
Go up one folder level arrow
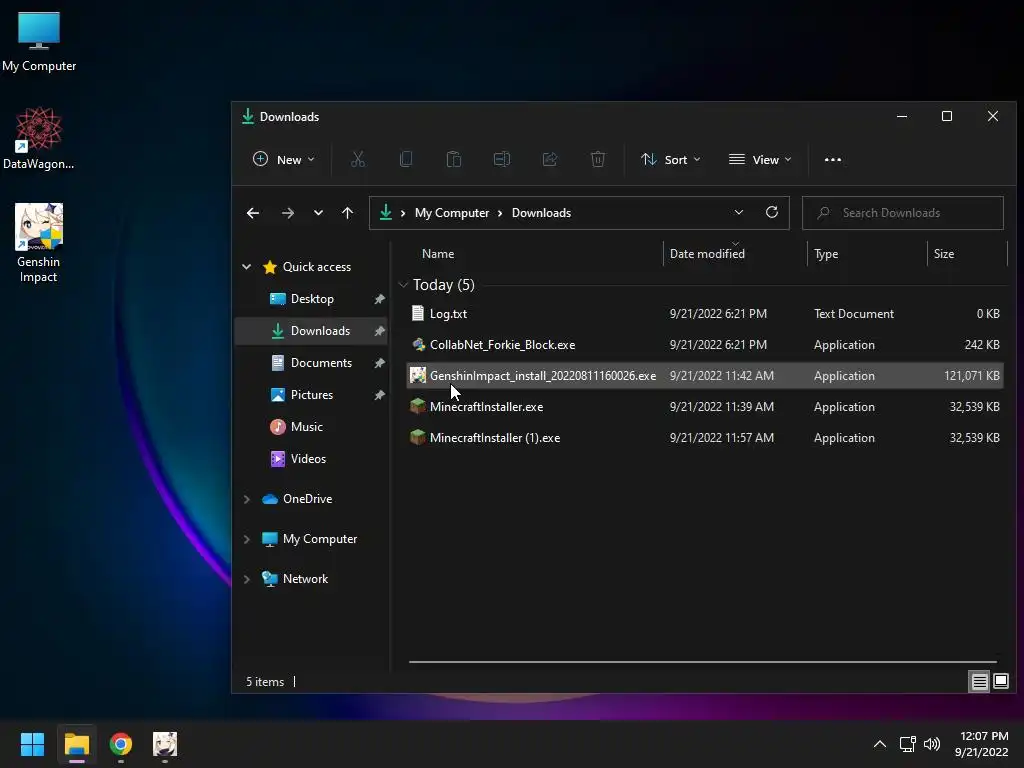347,213
